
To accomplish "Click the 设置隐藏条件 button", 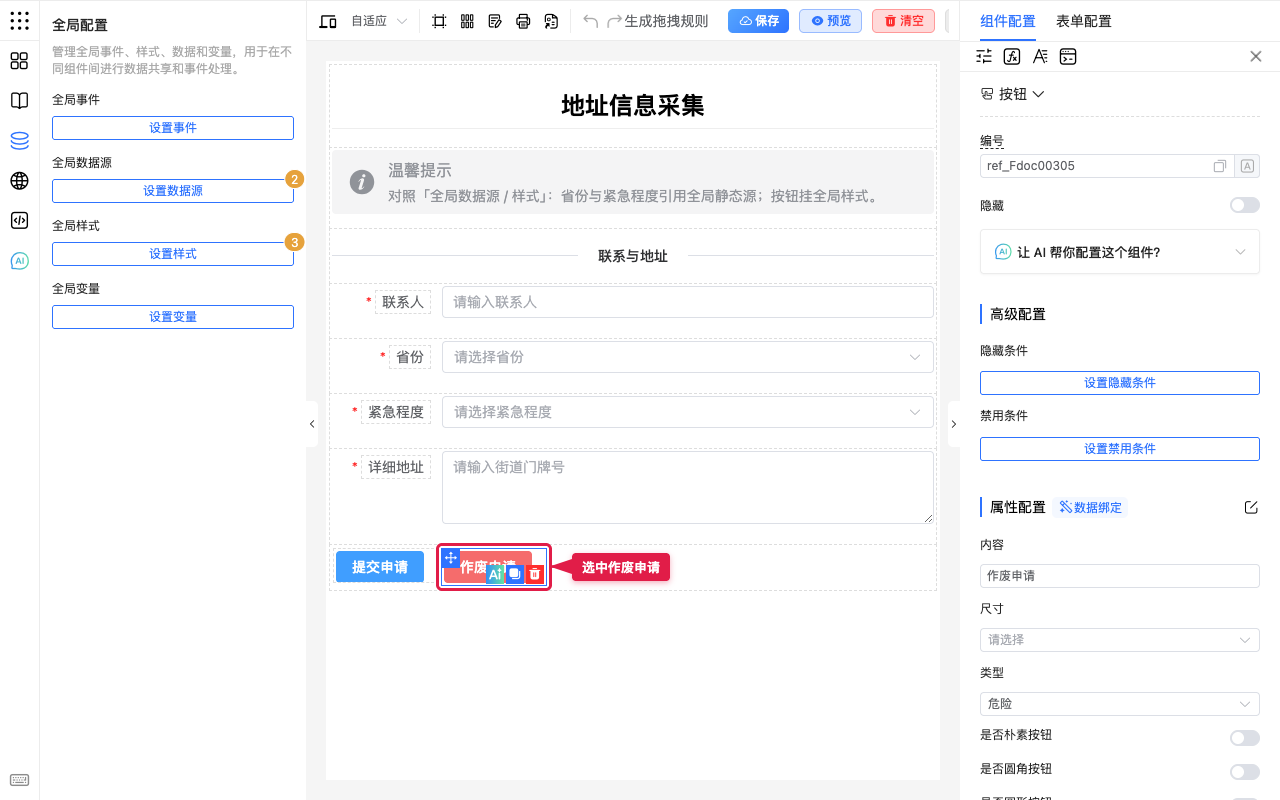I will coord(1120,383).
